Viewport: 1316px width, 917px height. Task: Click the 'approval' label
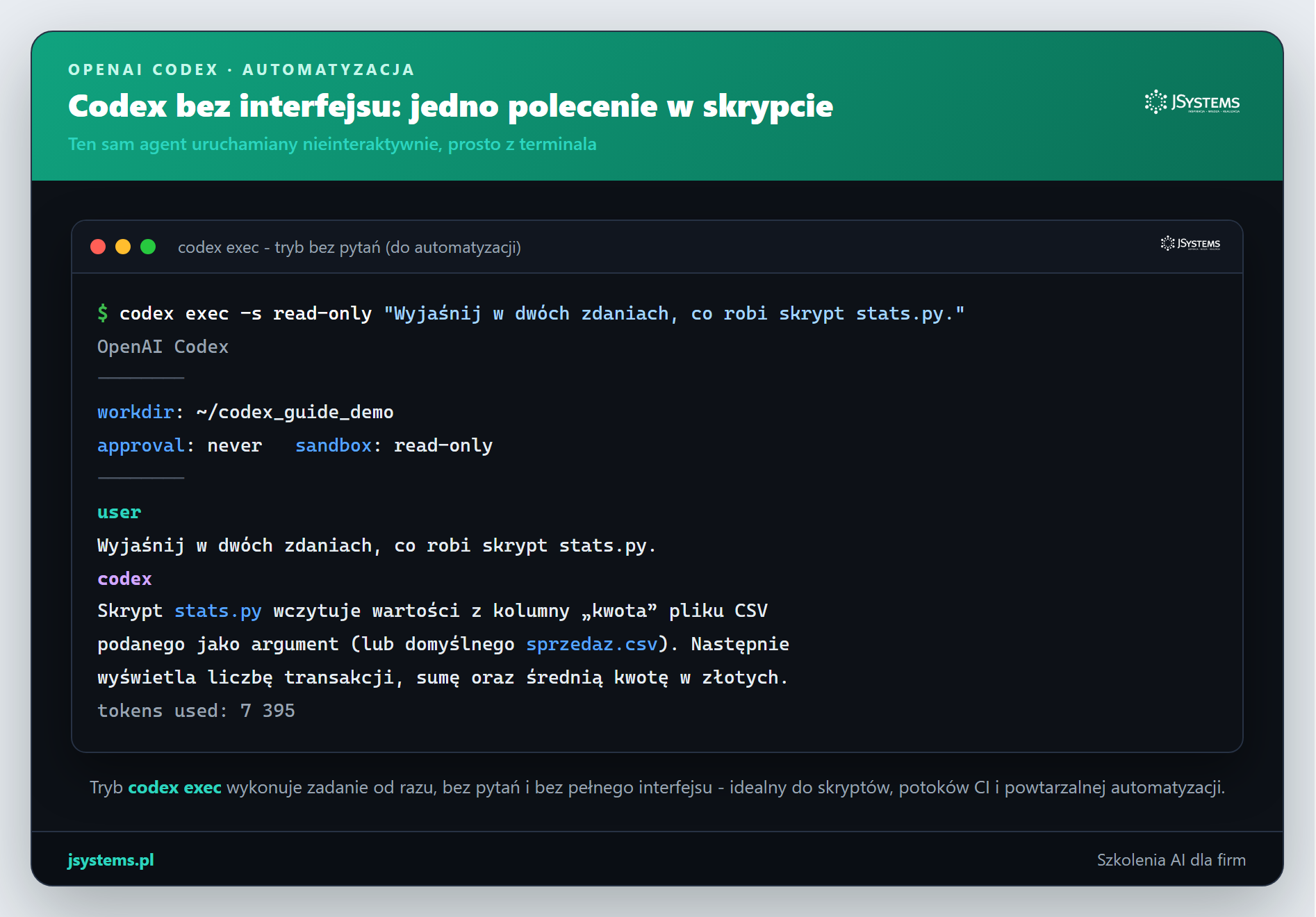[141, 446]
